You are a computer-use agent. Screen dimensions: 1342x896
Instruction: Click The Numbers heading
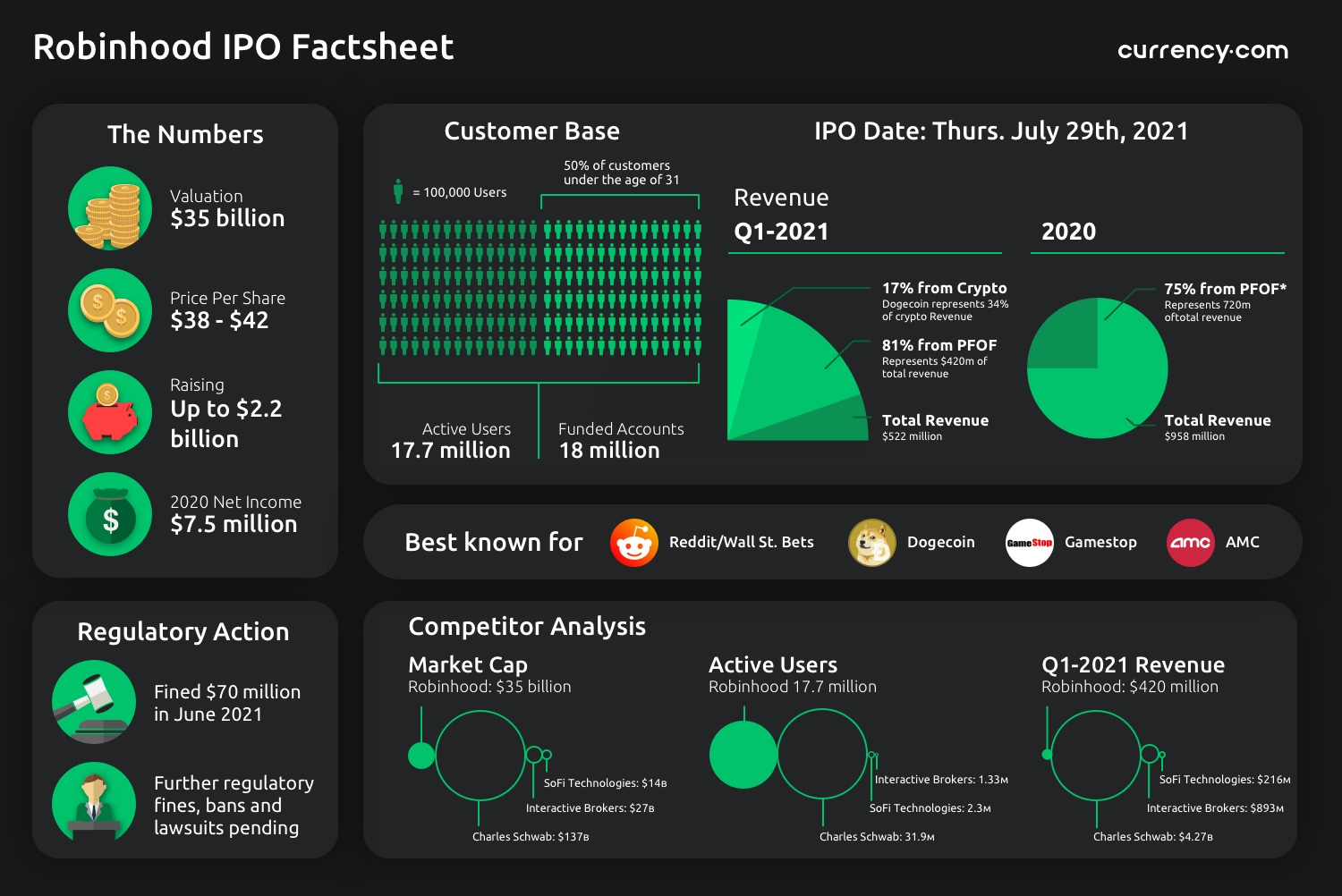pyautogui.click(x=185, y=134)
